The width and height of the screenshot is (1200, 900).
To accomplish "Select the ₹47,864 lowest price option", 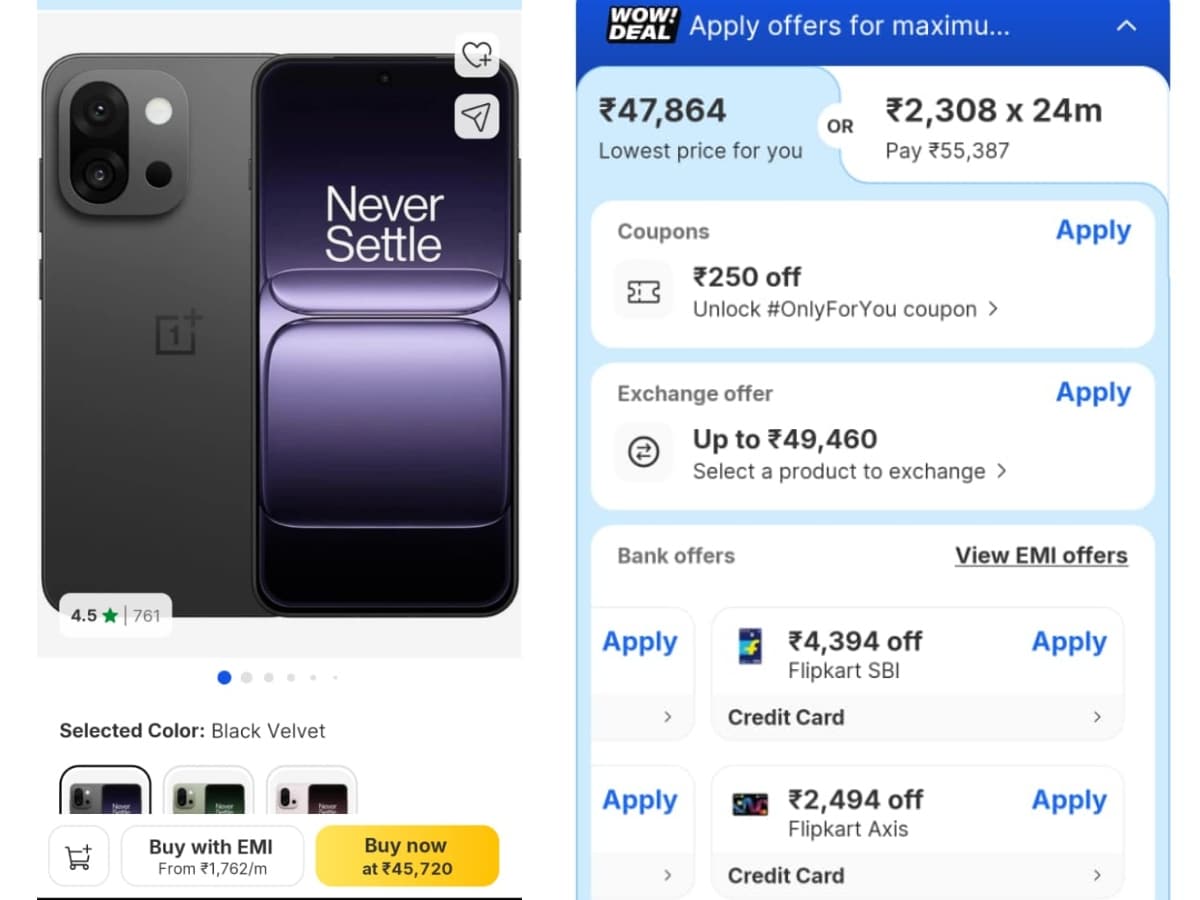I will tap(700, 127).
